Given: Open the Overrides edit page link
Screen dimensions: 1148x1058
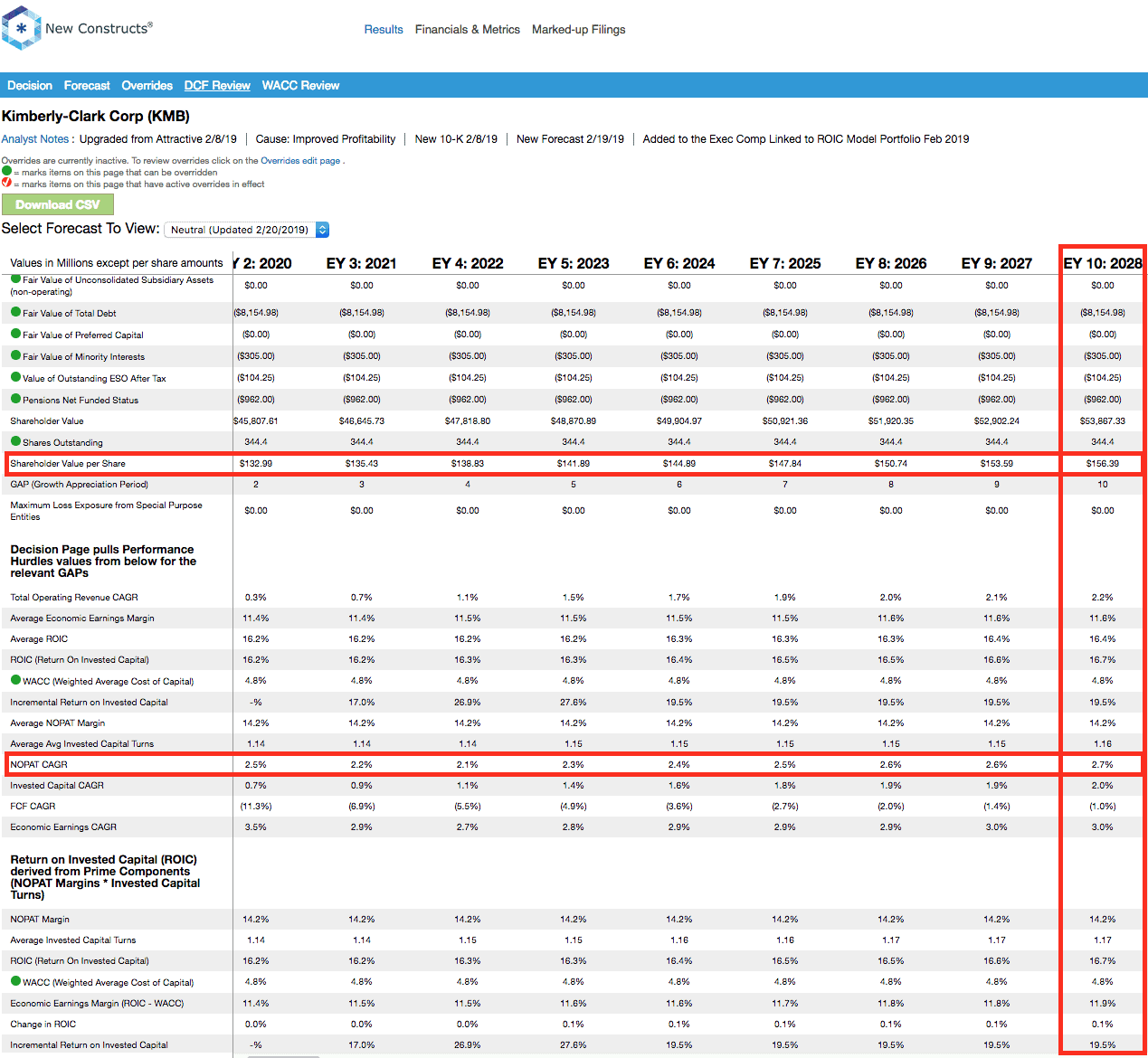Looking at the screenshot, I should [300, 161].
